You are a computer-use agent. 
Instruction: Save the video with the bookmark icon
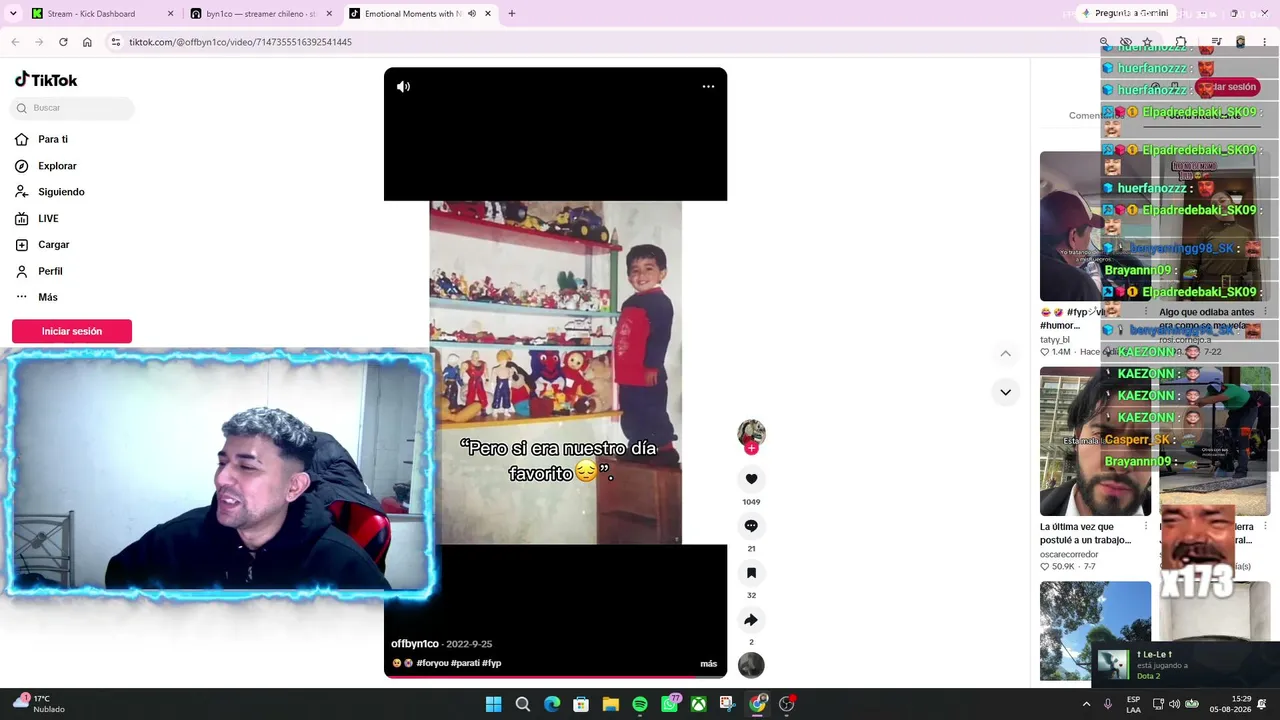(x=751, y=573)
